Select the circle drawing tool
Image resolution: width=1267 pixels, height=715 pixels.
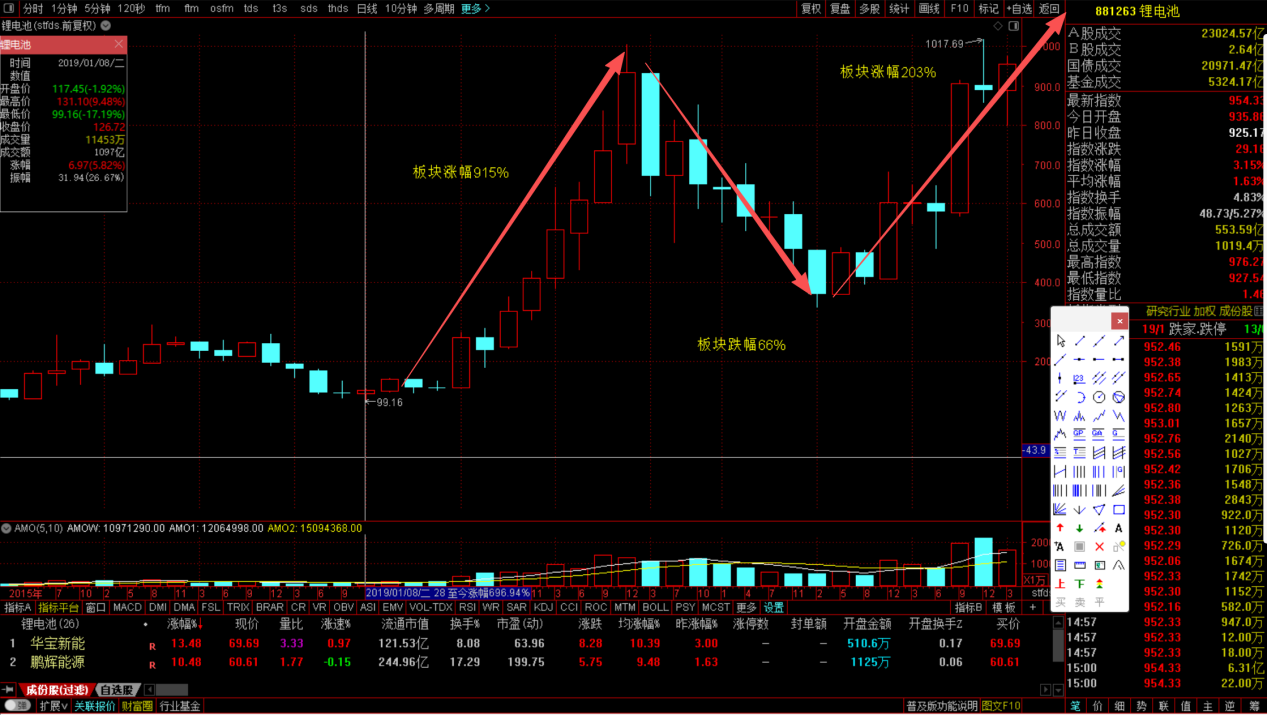tap(1099, 397)
